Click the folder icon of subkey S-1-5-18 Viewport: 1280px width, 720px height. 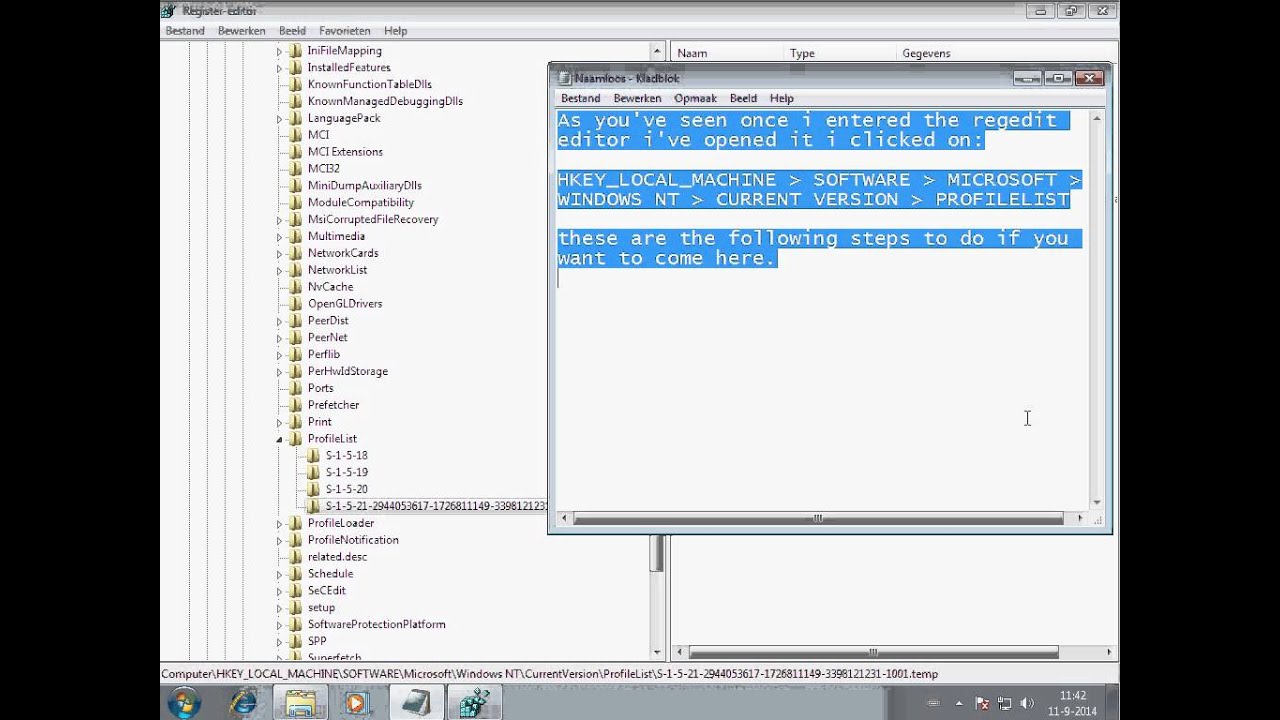[x=313, y=456]
